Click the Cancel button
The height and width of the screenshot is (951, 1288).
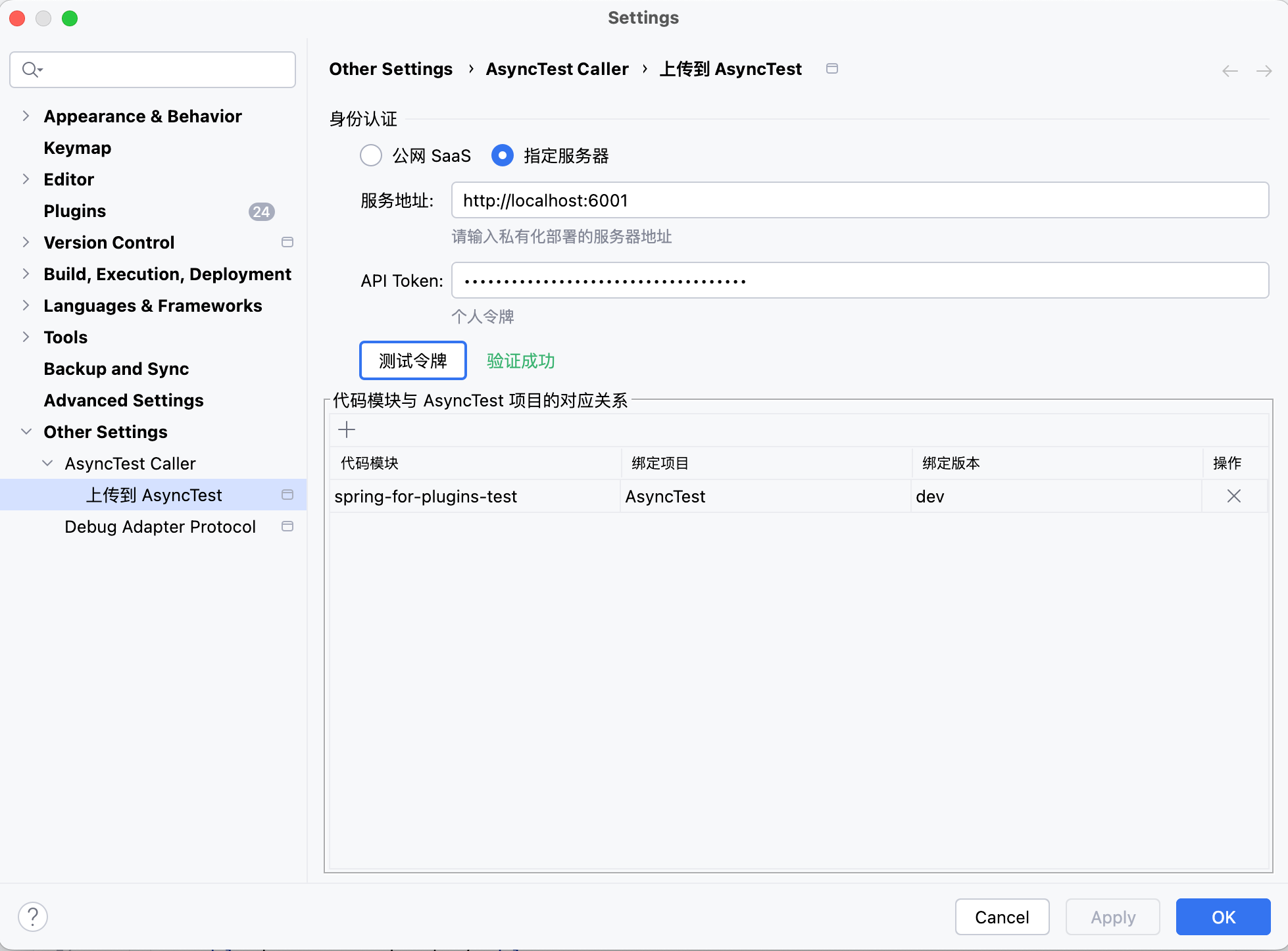coord(1002,917)
